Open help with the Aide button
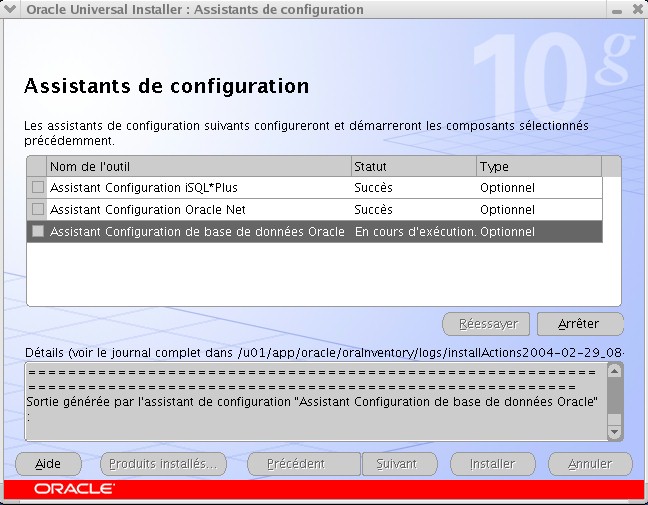Viewport: 648px width, 505px height. (x=48, y=464)
